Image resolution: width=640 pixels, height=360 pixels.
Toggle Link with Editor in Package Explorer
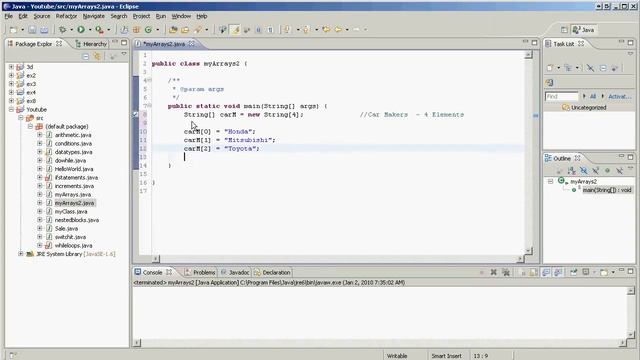pos(97,56)
